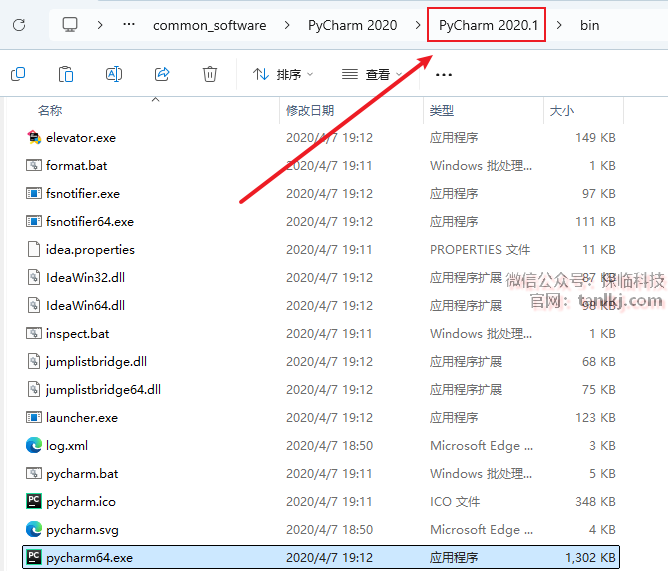668x573 pixels.
Task: Sort by the 名称 column header
Action: [x=50, y=110]
